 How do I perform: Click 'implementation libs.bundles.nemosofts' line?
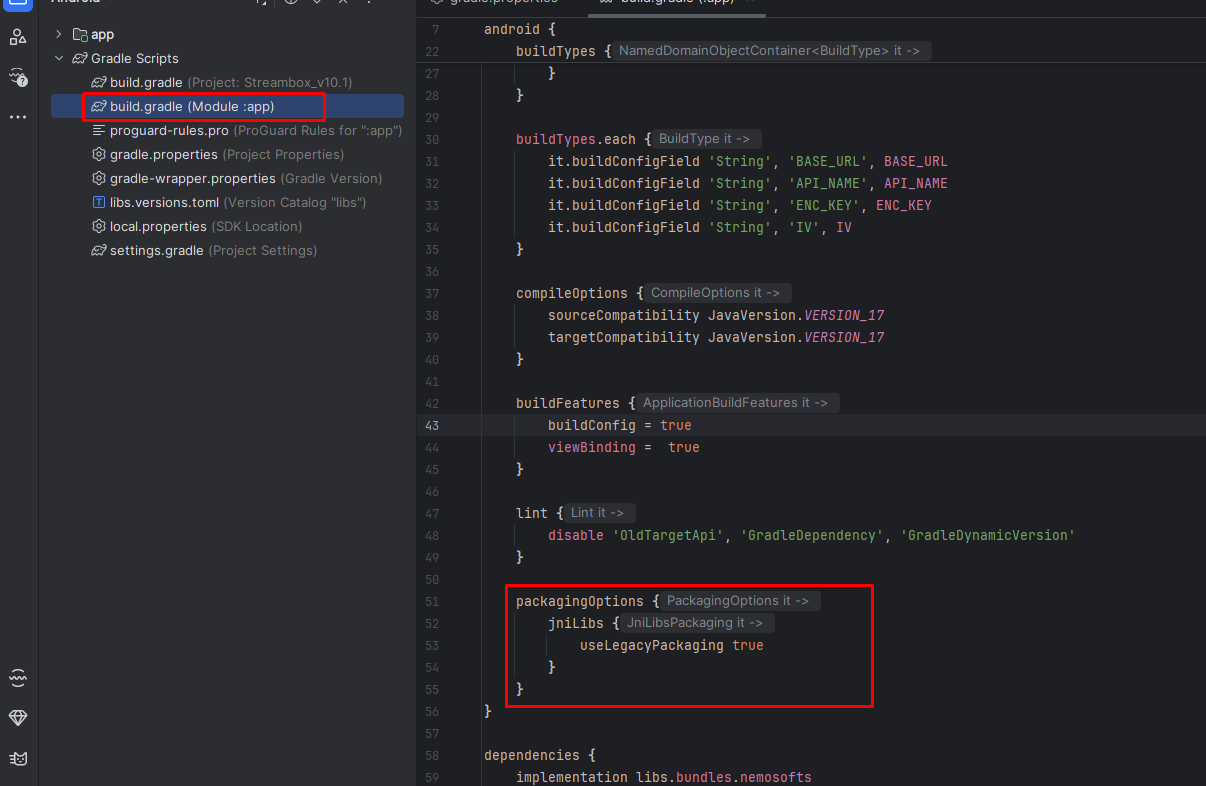coord(664,777)
